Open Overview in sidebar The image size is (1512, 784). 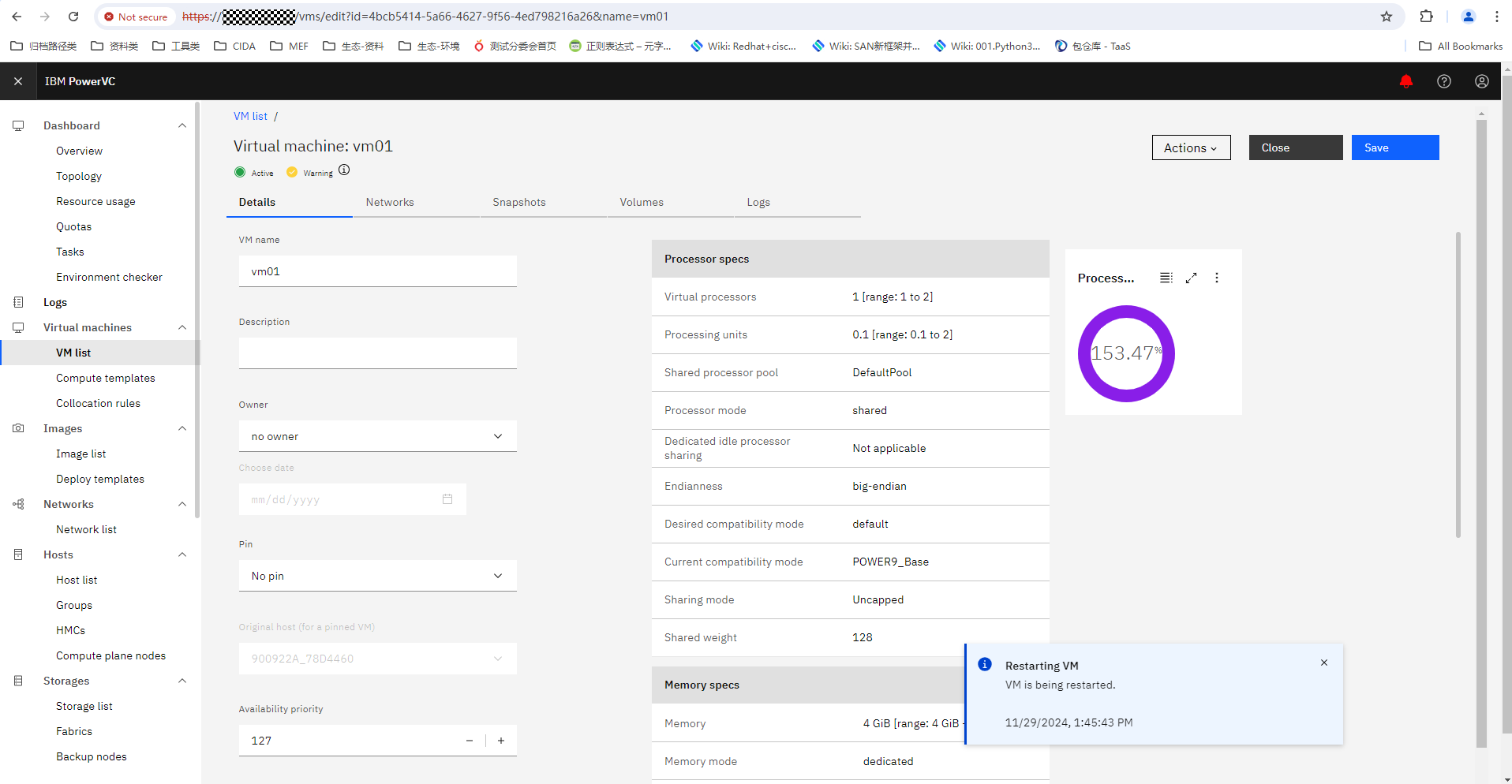(79, 151)
